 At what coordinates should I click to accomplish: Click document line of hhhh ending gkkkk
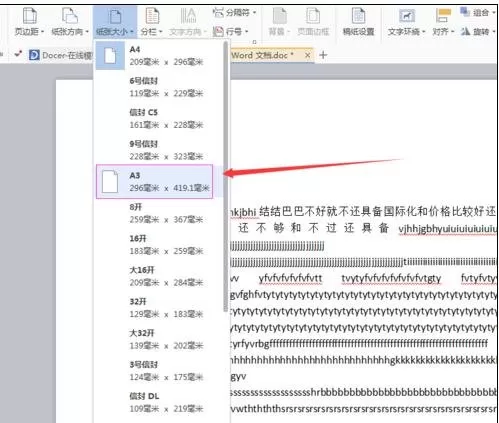click(363, 360)
